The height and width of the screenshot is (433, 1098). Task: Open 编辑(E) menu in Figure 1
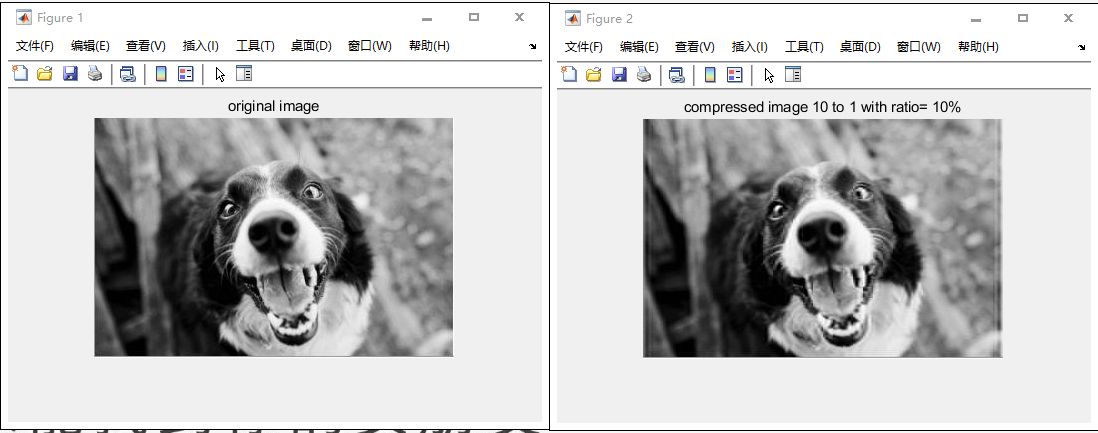tap(90, 46)
